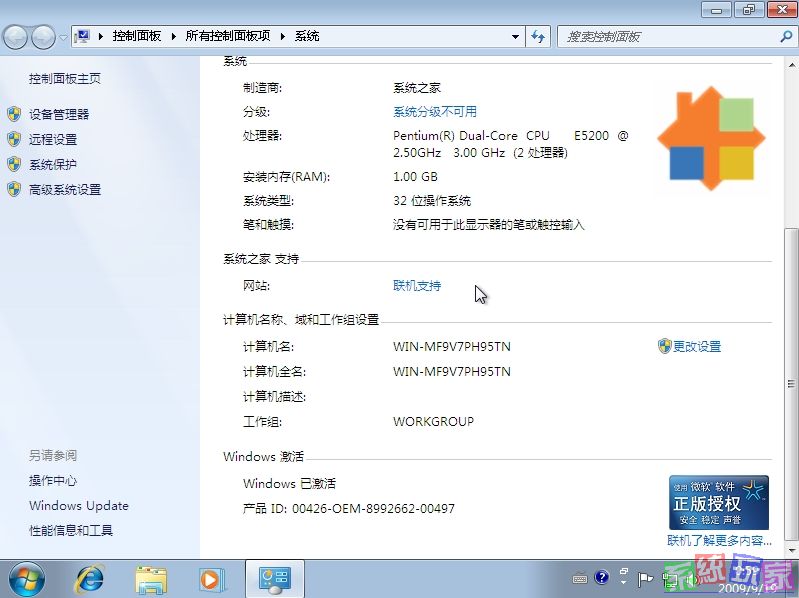Click 更改设置 link with the shield
The image size is (799, 598).
tap(697, 346)
